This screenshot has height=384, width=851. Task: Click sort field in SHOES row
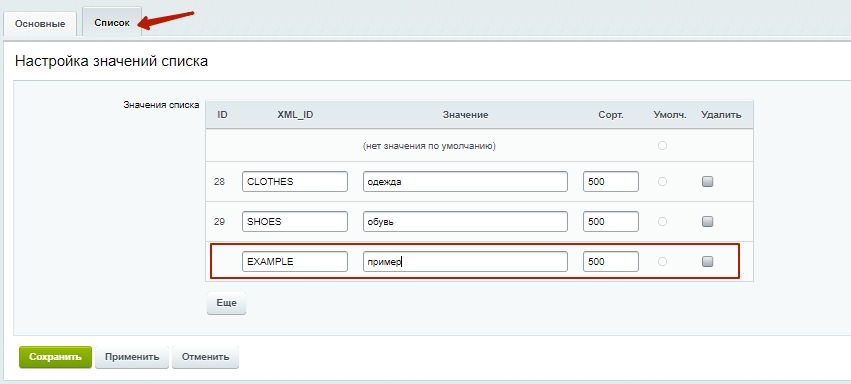[611, 221]
